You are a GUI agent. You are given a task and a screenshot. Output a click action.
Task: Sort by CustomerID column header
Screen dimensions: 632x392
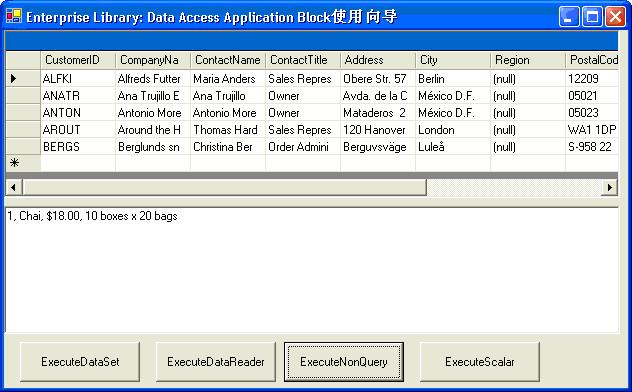click(x=78, y=60)
